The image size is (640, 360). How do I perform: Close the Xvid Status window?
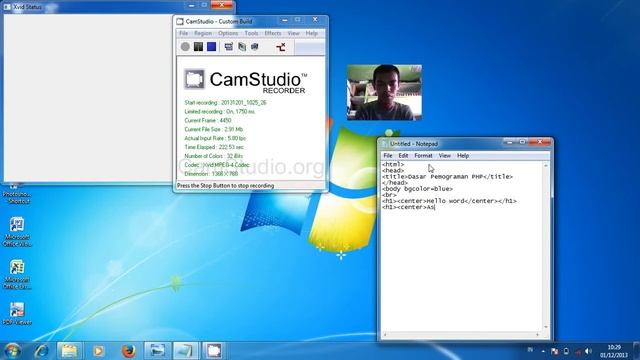pos(222,5)
